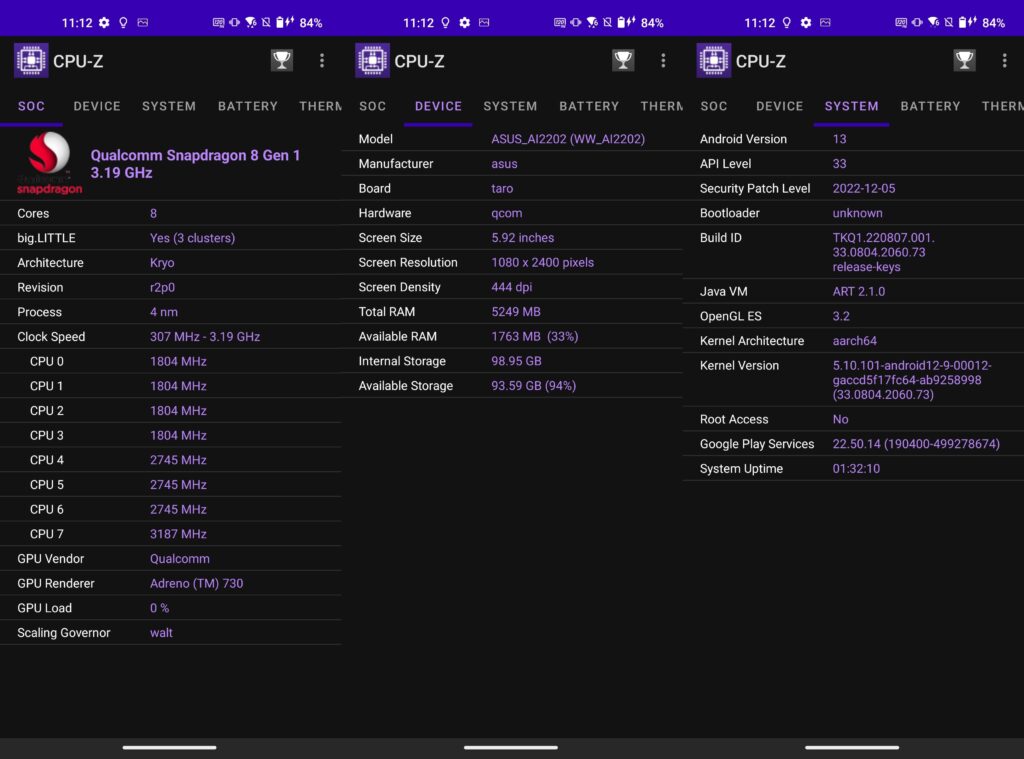Tap the settings gear in middle screen status bar
This screenshot has width=1024, height=759.
point(464,23)
